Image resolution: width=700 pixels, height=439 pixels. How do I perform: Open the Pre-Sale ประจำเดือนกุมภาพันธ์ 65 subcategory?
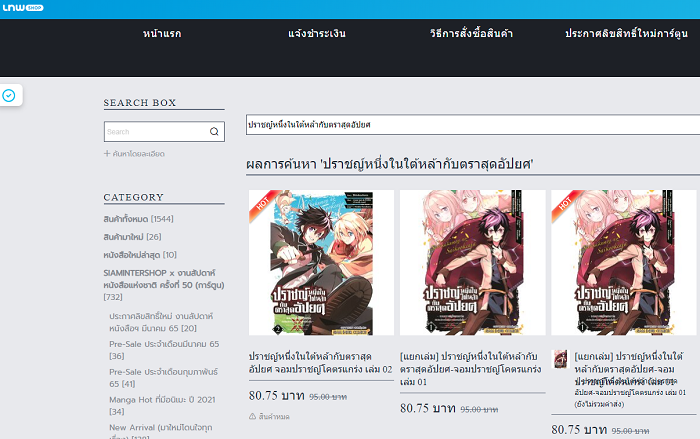pyautogui.click(x=163, y=377)
